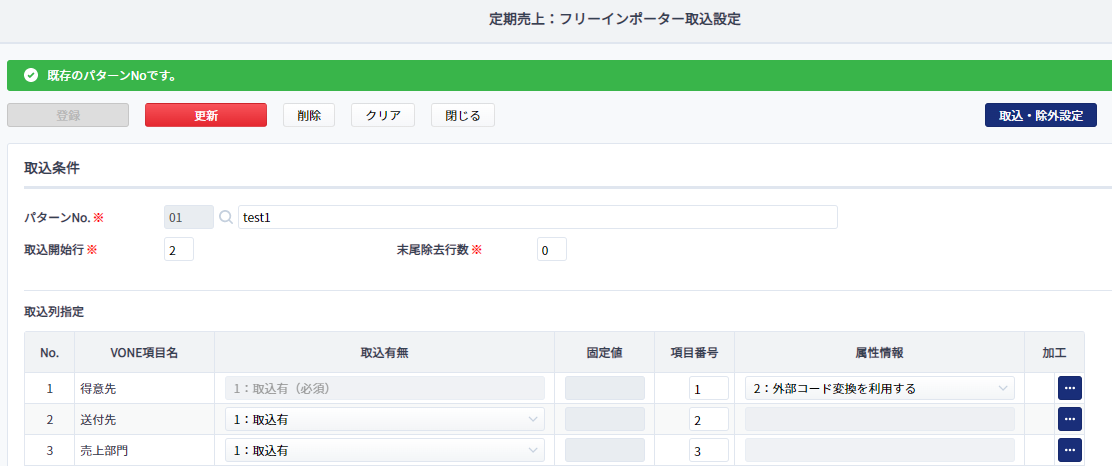Click disabled 属性情報 field for 売上部門 row

(x=879, y=450)
